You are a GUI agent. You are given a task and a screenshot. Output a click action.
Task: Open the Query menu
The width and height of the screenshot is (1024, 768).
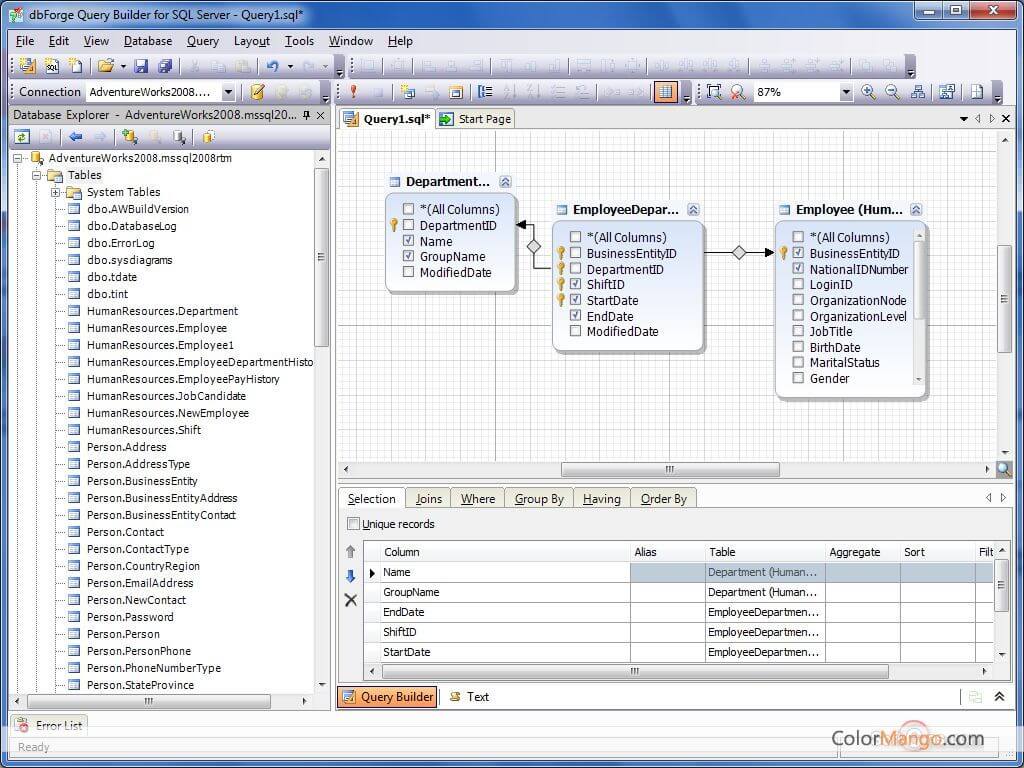tap(202, 40)
